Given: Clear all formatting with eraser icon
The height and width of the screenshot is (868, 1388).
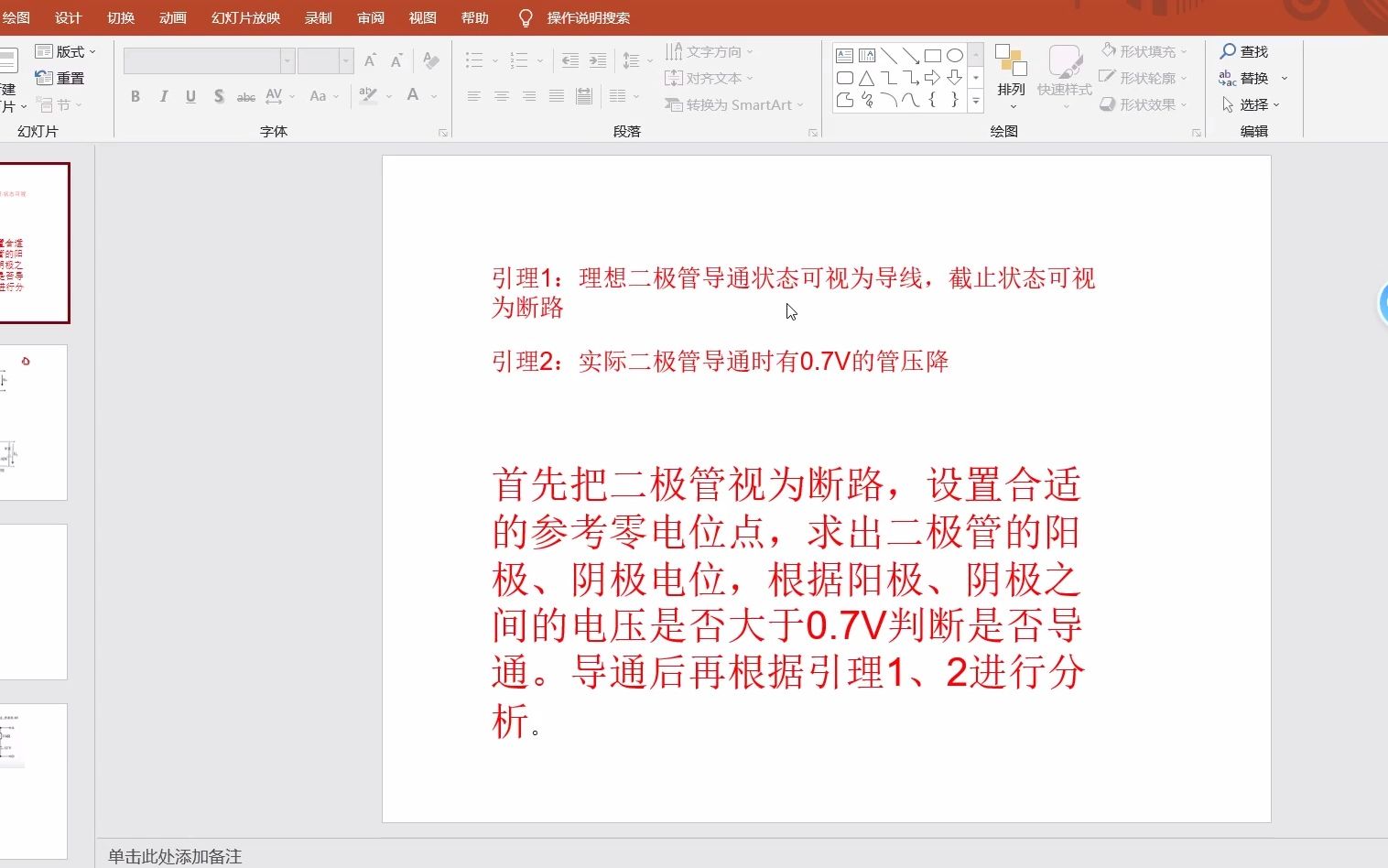Looking at the screenshot, I should point(430,61).
